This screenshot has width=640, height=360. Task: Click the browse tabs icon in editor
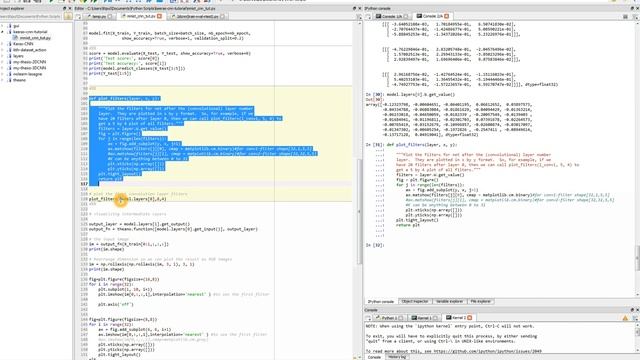coord(78,16)
